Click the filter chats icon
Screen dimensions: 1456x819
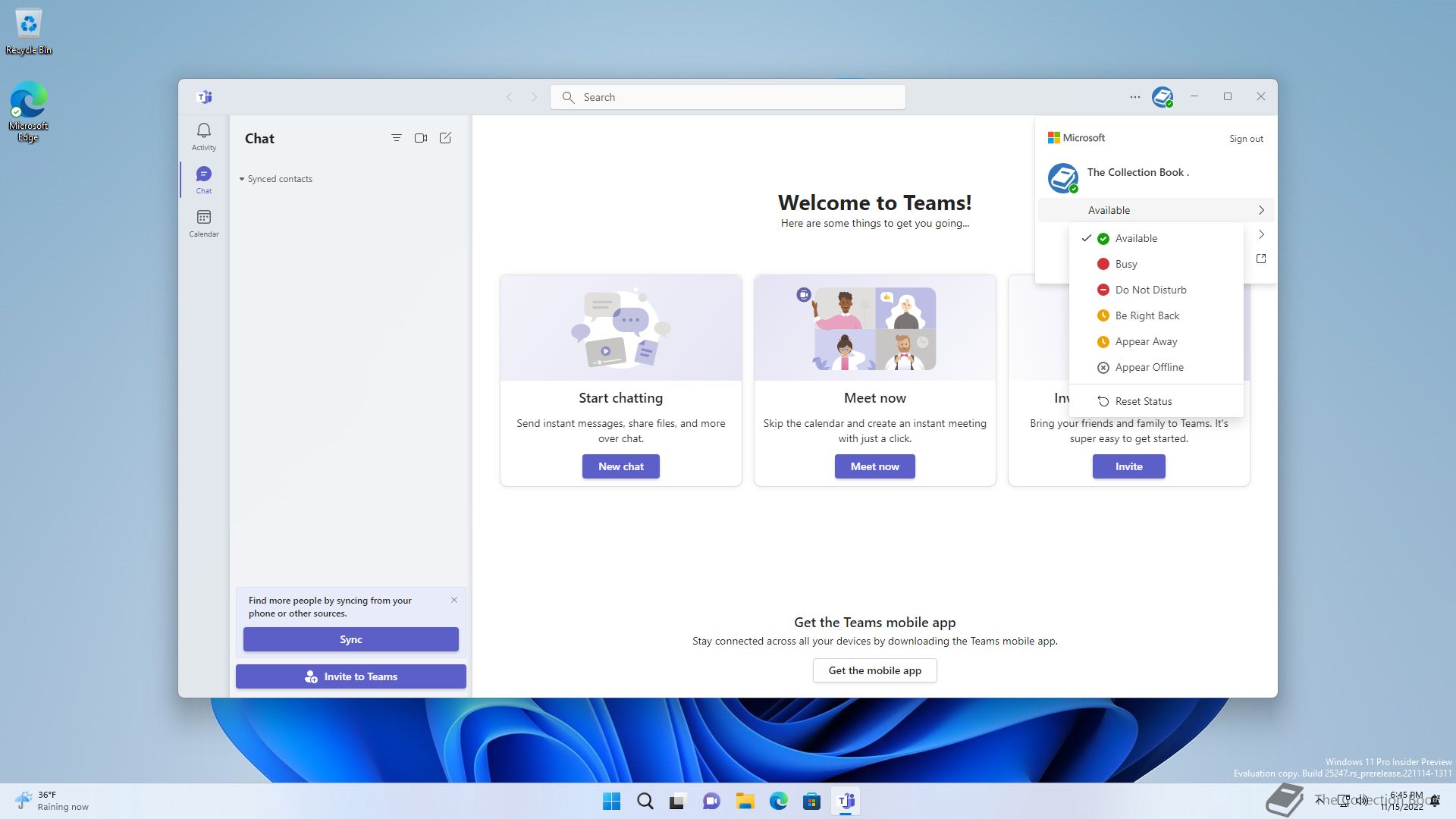tap(396, 138)
